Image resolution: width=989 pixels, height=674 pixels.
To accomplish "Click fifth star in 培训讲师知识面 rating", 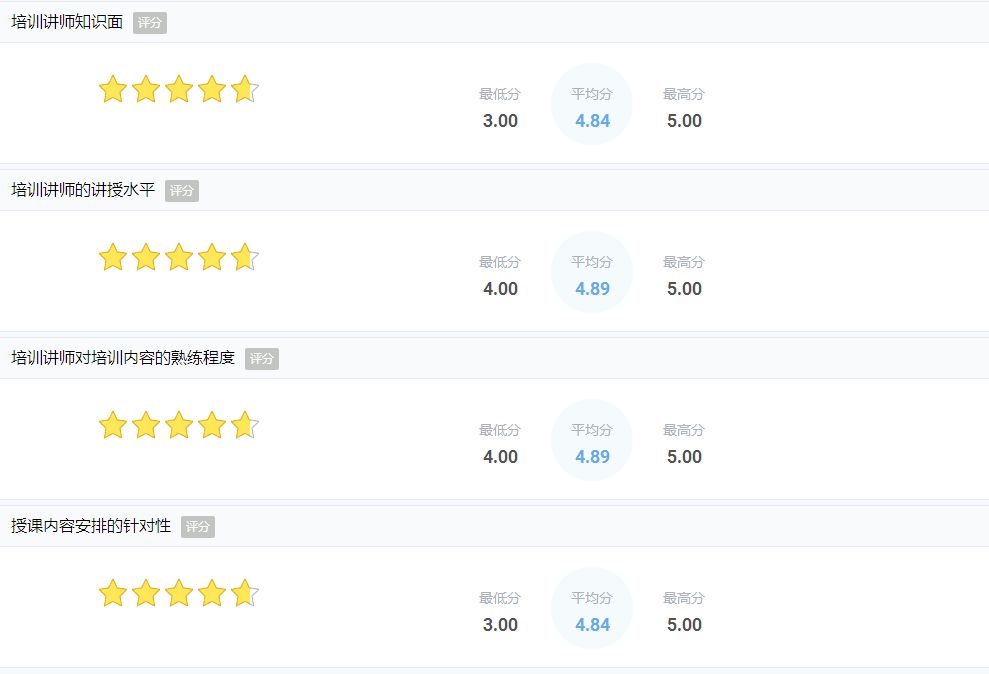I will point(244,90).
